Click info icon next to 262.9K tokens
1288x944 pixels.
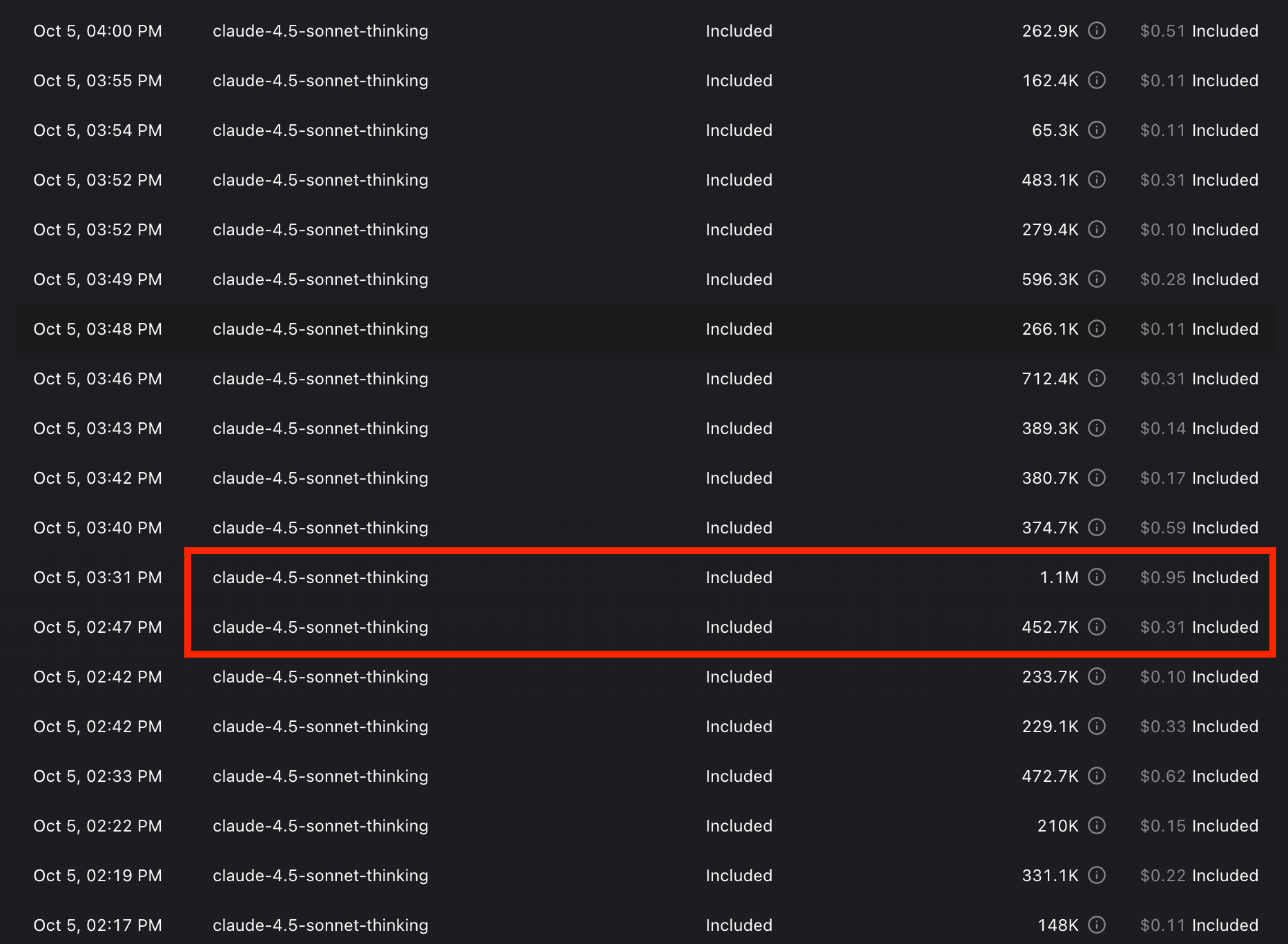[1097, 30]
